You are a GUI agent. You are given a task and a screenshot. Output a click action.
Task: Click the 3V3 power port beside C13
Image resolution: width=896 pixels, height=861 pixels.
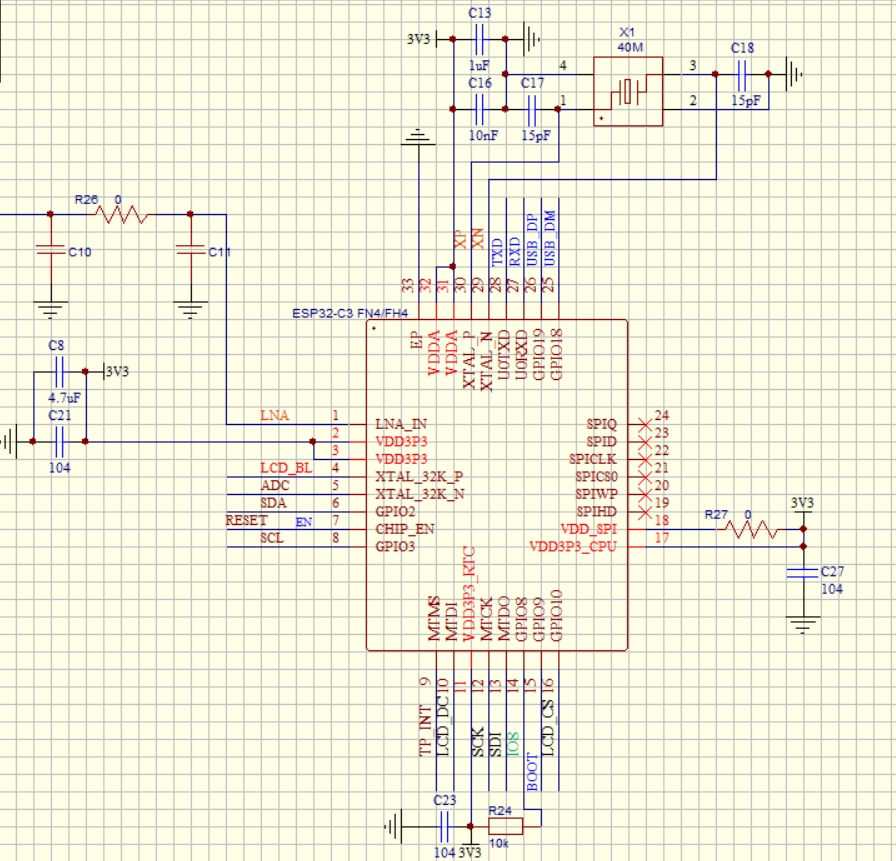pos(422,39)
